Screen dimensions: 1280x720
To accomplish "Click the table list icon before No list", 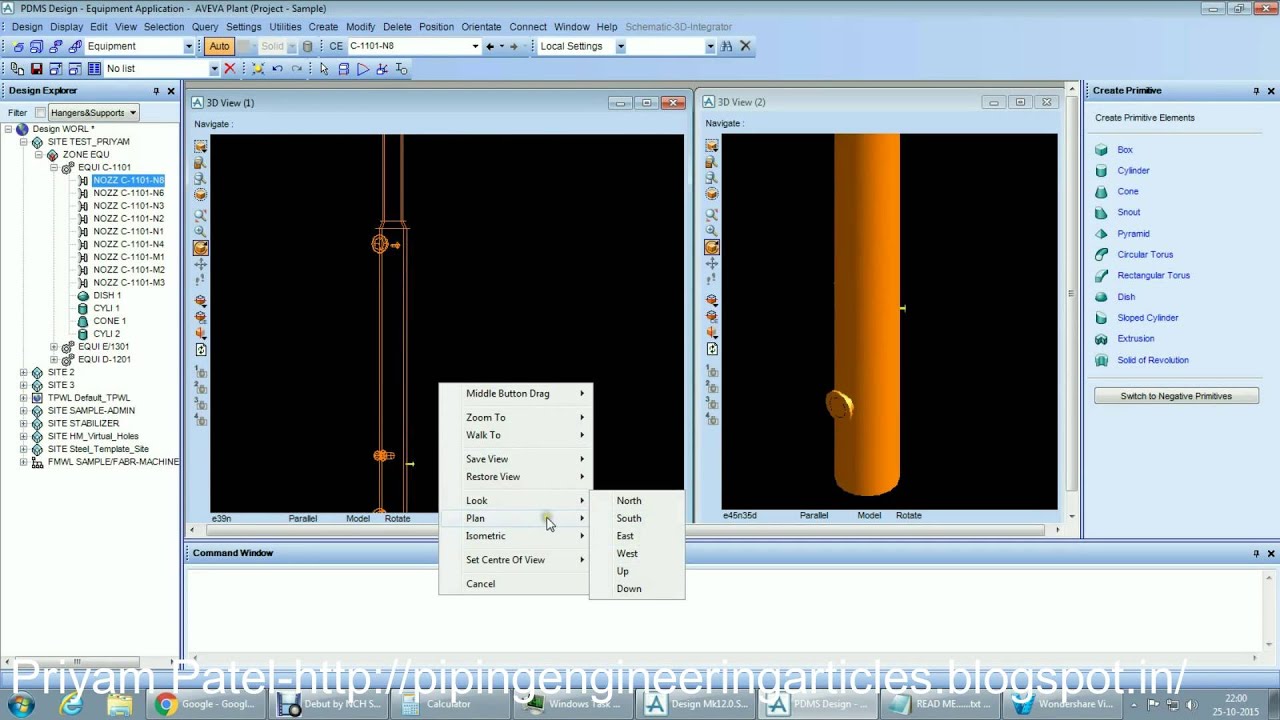I will coord(94,69).
